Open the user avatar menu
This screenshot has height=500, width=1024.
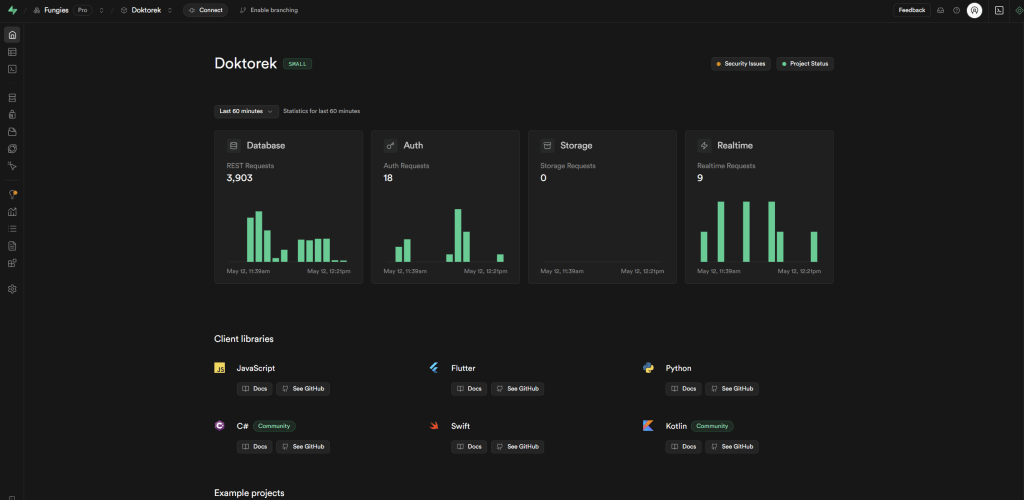(974, 10)
